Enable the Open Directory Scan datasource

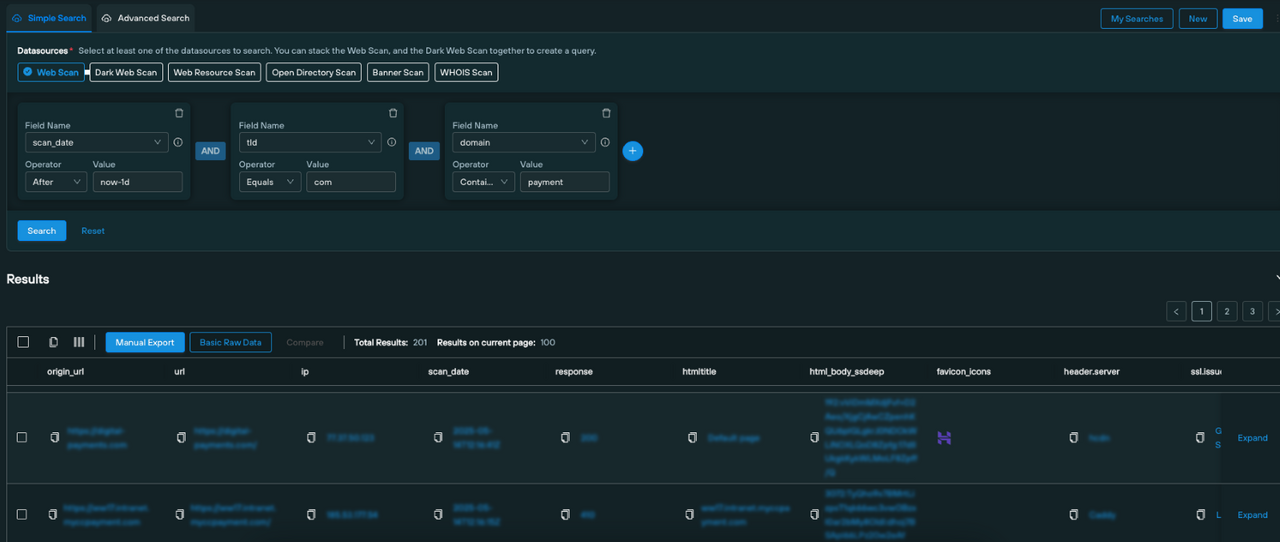click(x=314, y=72)
